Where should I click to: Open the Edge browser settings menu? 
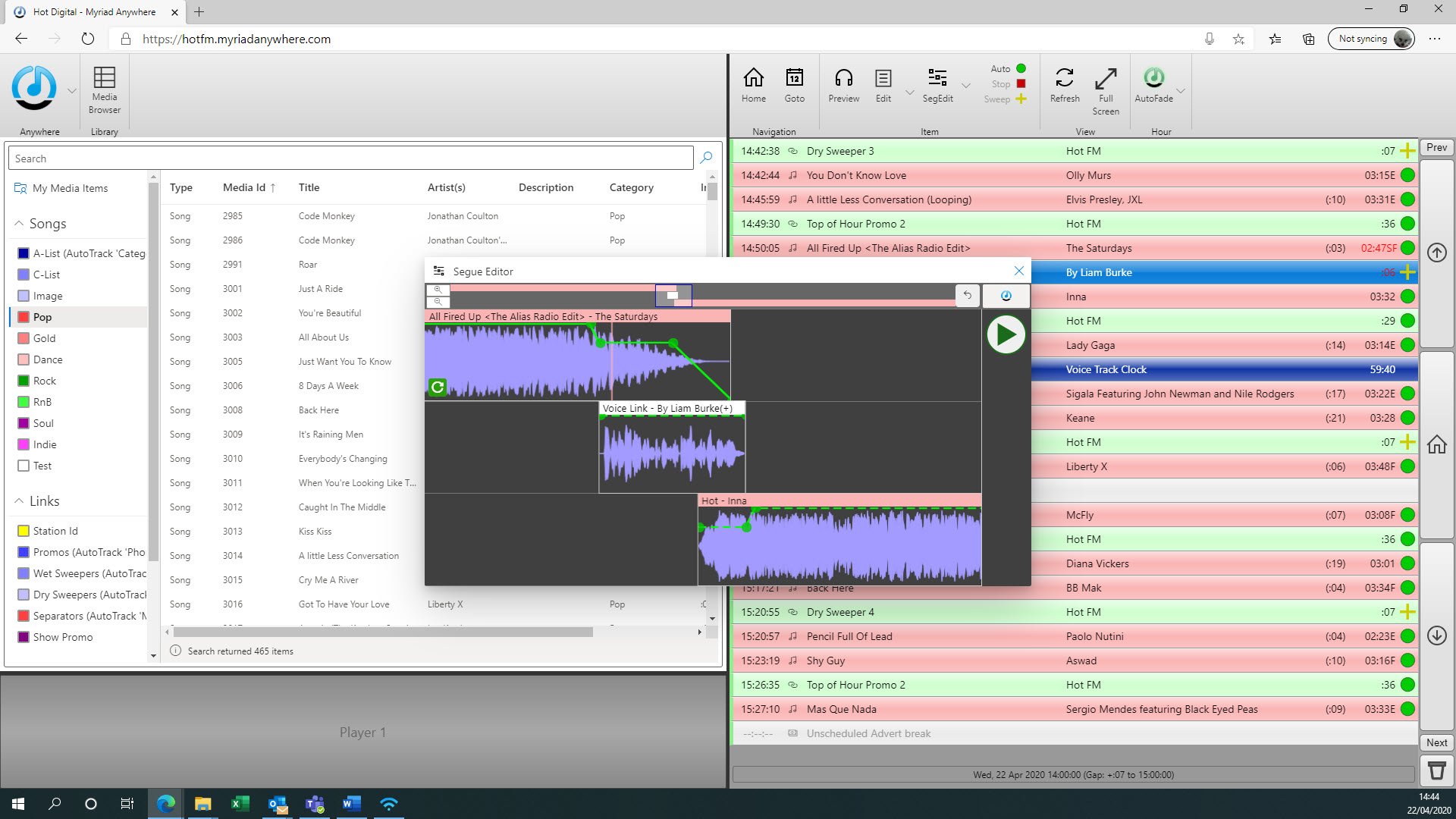click(x=1435, y=39)
